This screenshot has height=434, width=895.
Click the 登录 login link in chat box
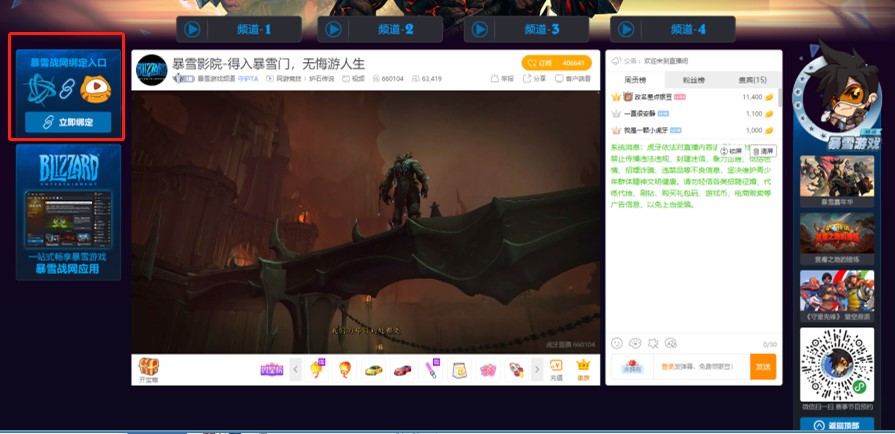tap(667, 367)
